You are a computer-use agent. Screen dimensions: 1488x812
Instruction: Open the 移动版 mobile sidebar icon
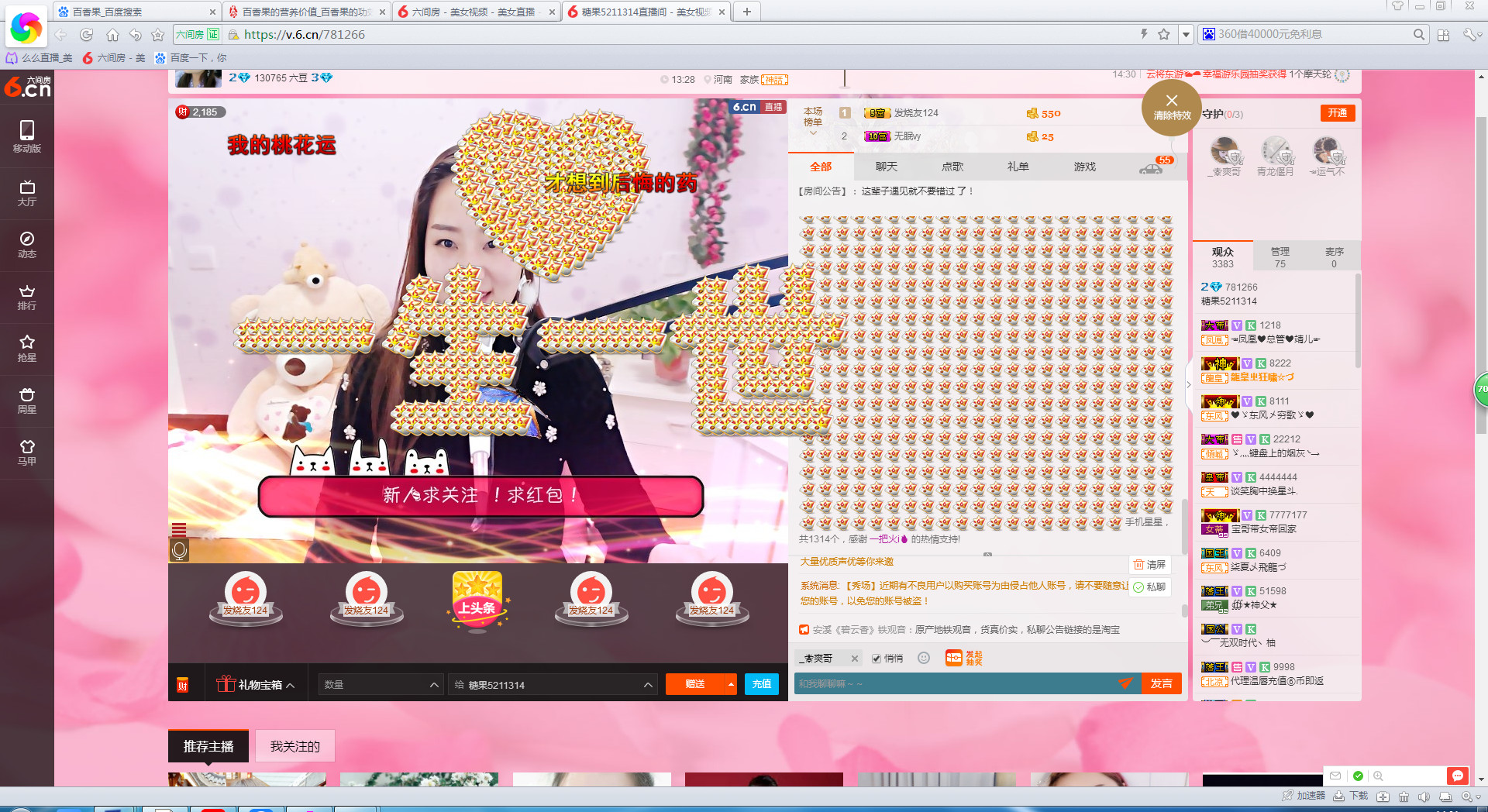(x=26, y=136)
